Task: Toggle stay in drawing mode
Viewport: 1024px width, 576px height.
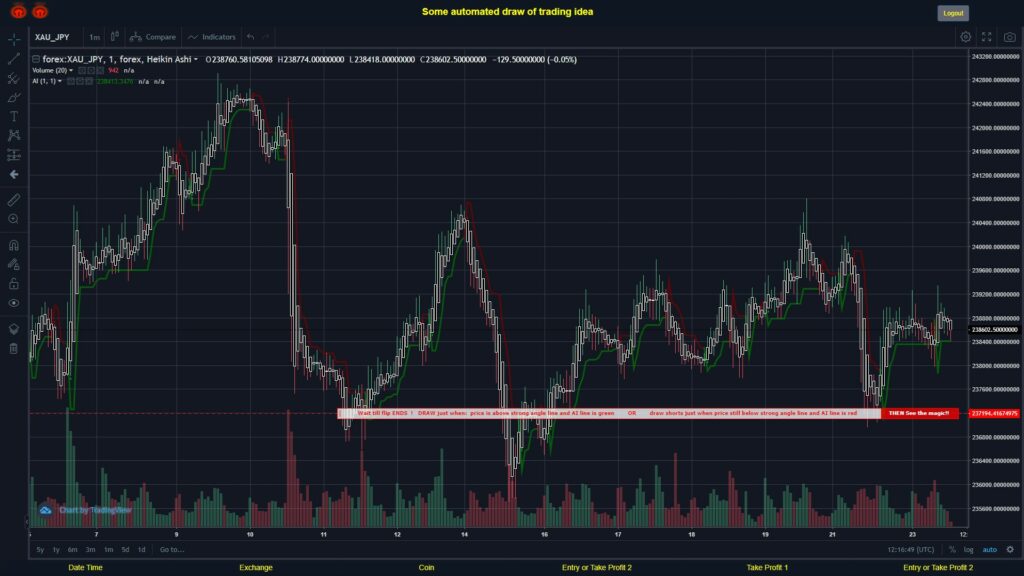Action: 14,264
